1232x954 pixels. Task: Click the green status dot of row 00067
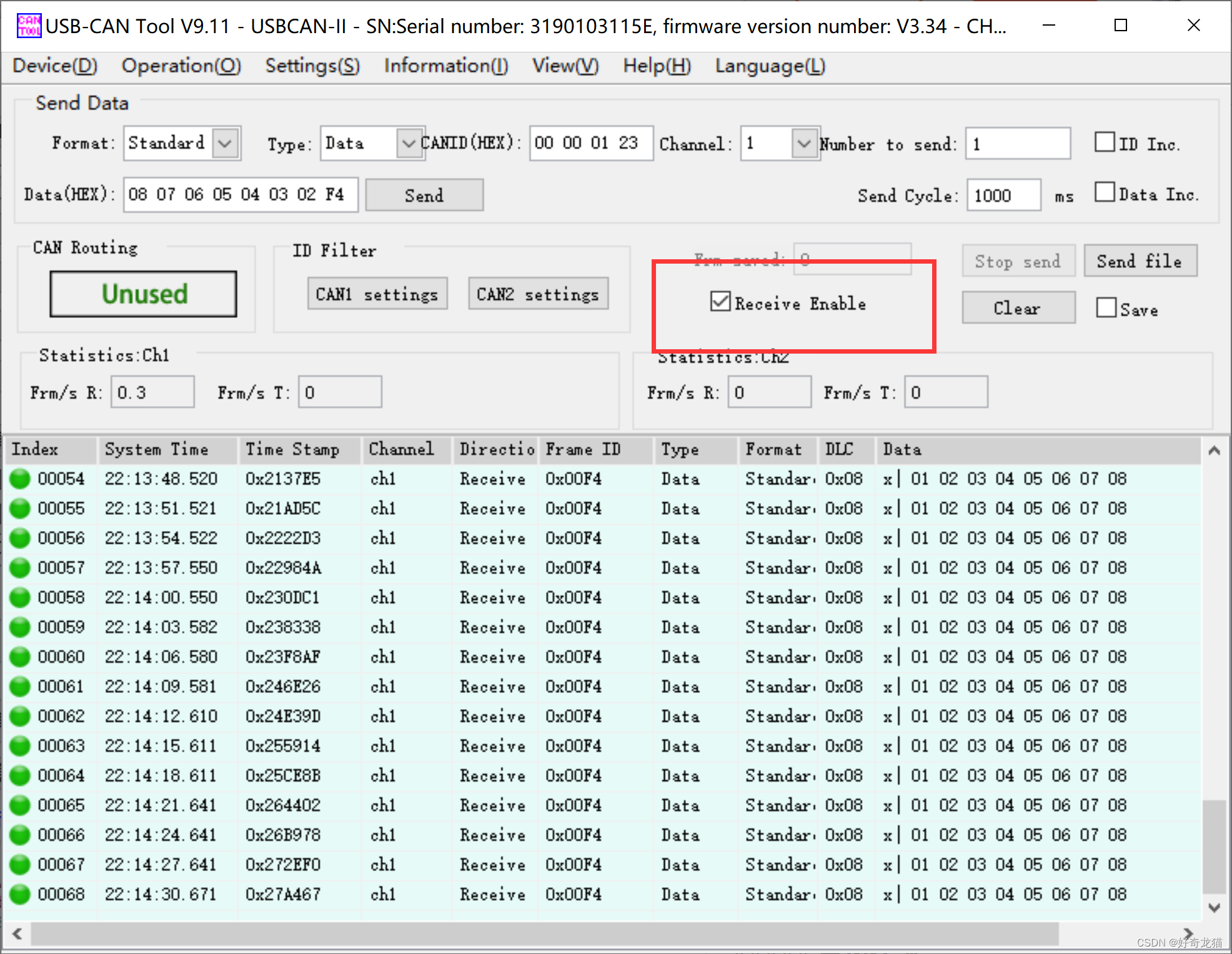20,865
